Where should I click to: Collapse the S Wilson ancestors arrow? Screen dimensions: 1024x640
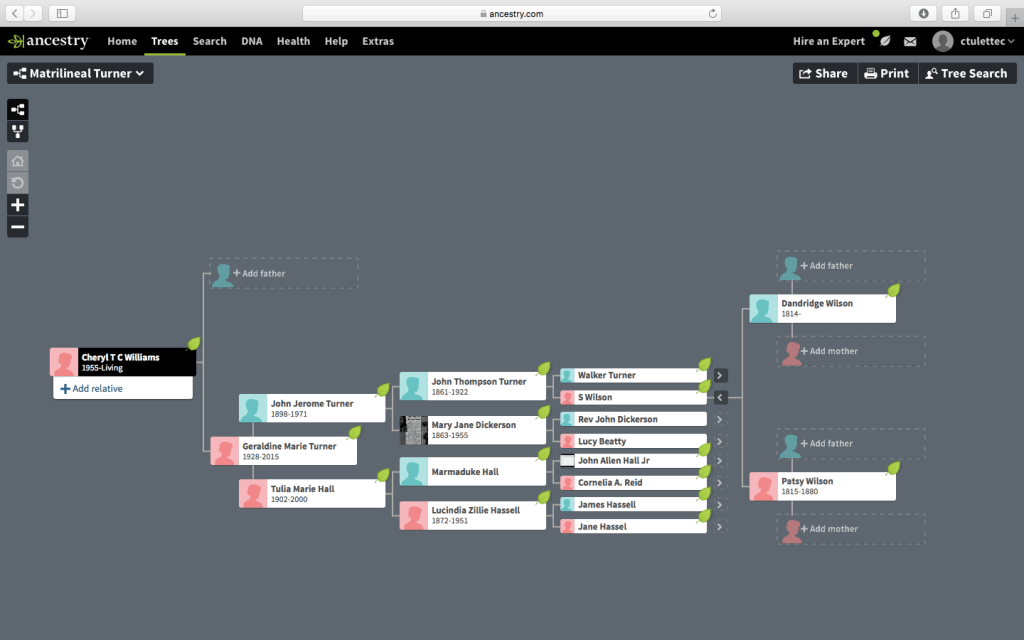click(x=720, y=398)
